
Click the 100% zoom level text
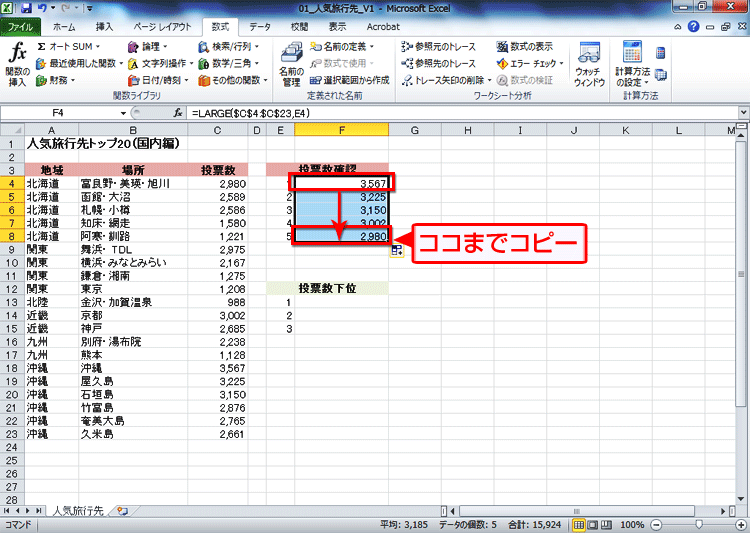click(631, 525)
